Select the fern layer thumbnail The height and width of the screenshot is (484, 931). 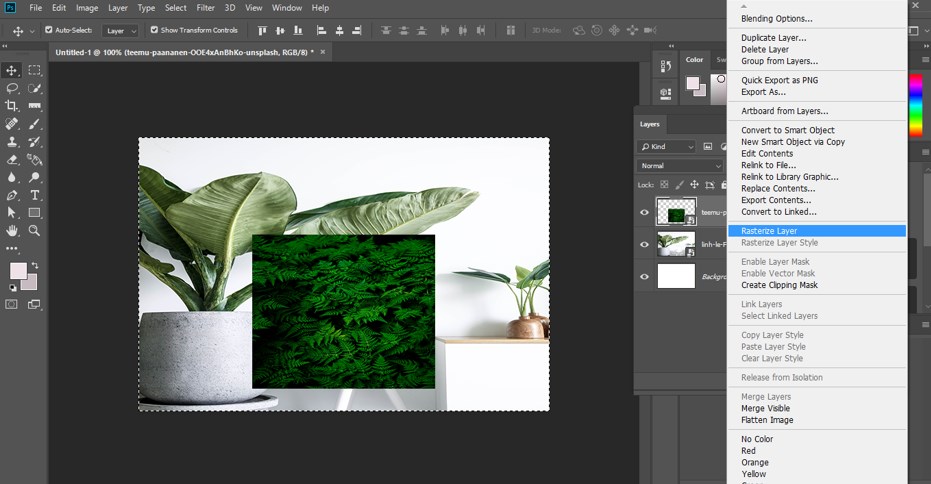(675, 212)
